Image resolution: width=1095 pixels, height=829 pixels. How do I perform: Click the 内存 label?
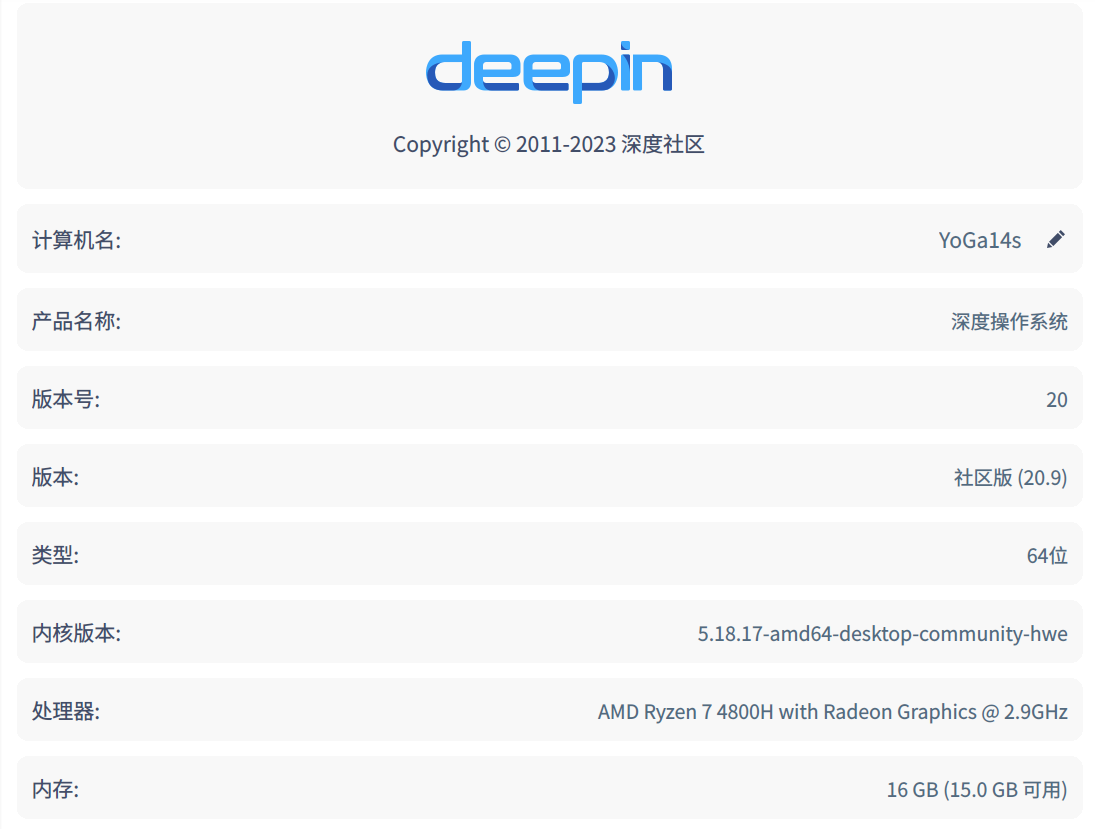coord(55,790)
